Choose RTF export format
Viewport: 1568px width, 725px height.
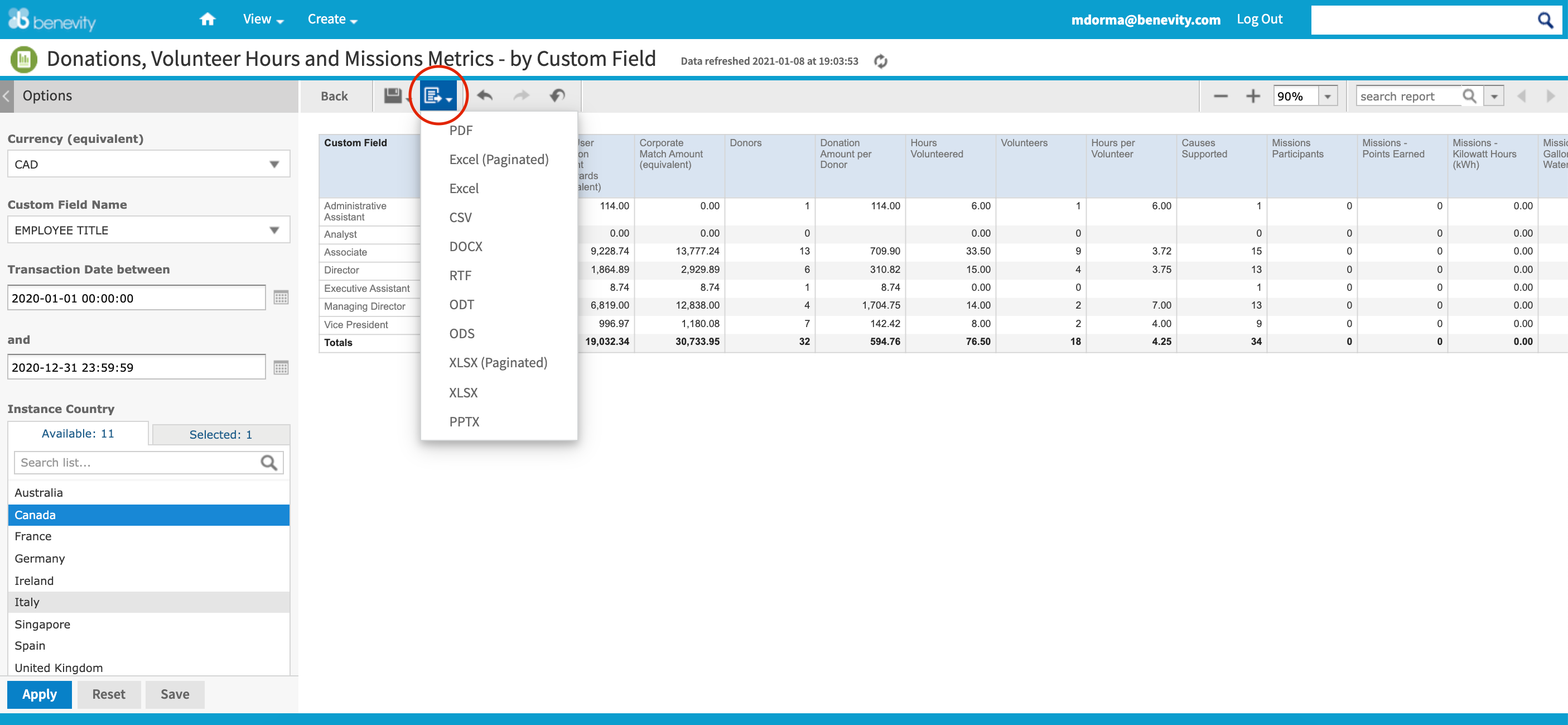point(460,275)
